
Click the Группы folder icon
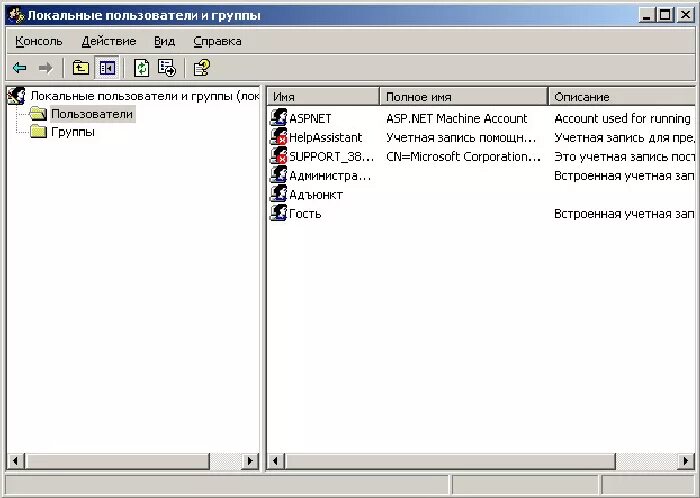point(38,132)
